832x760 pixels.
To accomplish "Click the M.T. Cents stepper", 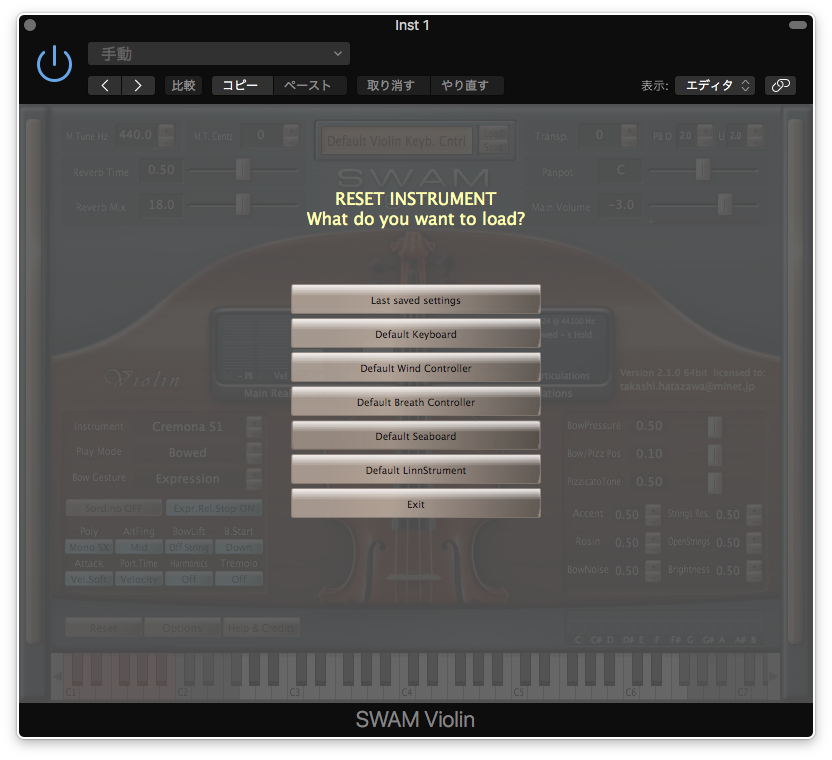I will pyautogui.click(x=291, y=135).
